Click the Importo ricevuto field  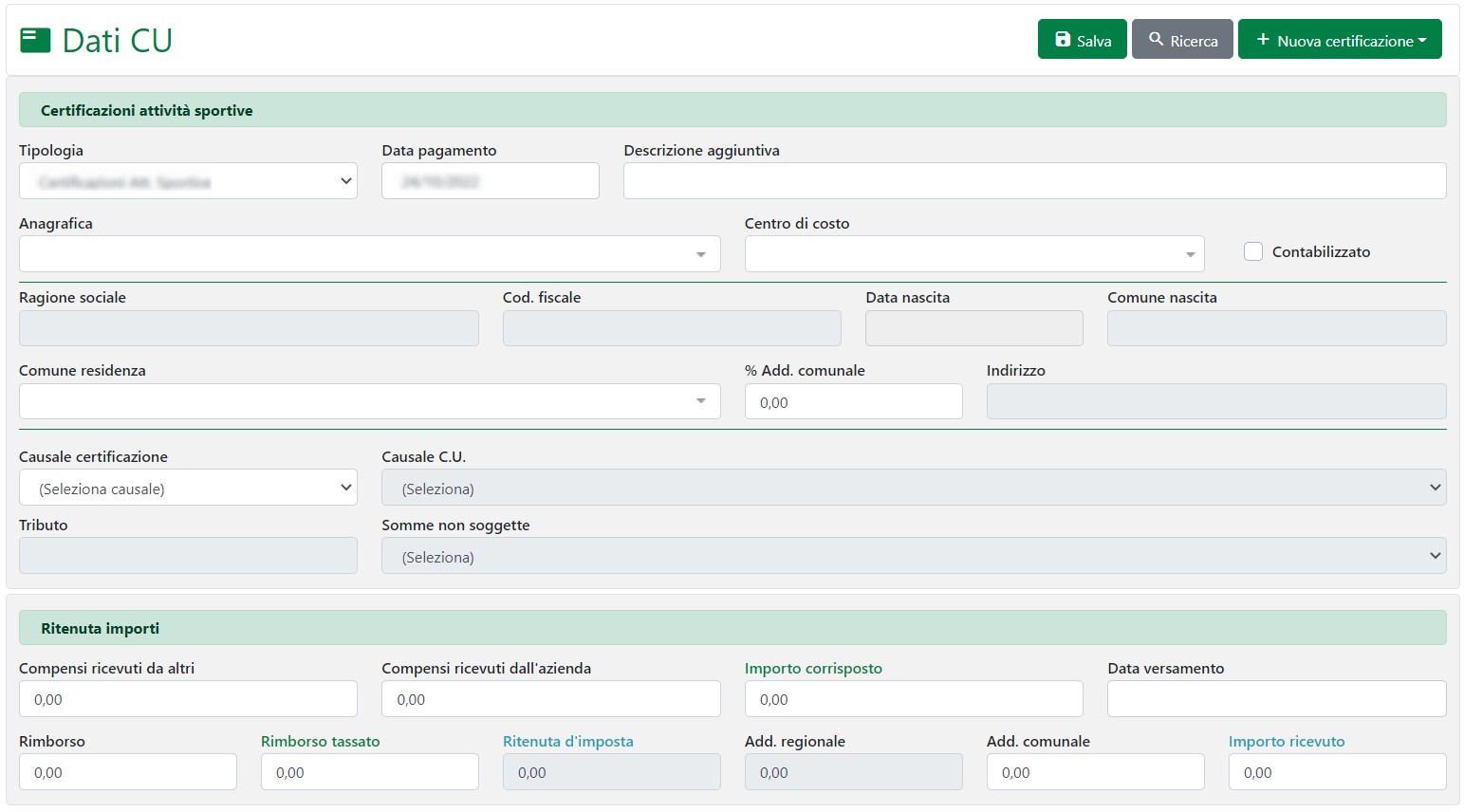click(x=1336, y=772)
